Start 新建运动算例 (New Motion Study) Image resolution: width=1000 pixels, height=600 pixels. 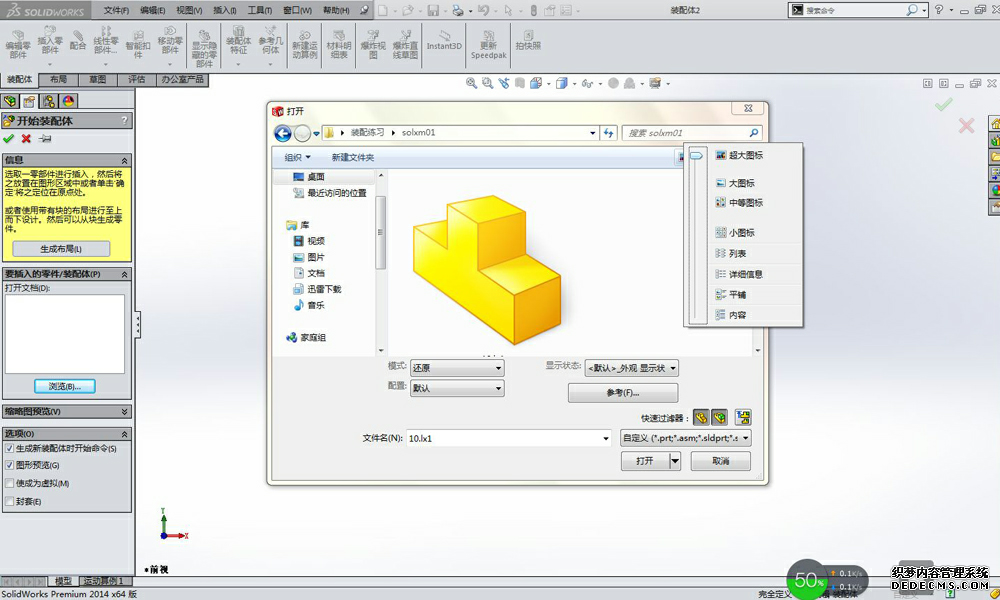tap(305, 46)
